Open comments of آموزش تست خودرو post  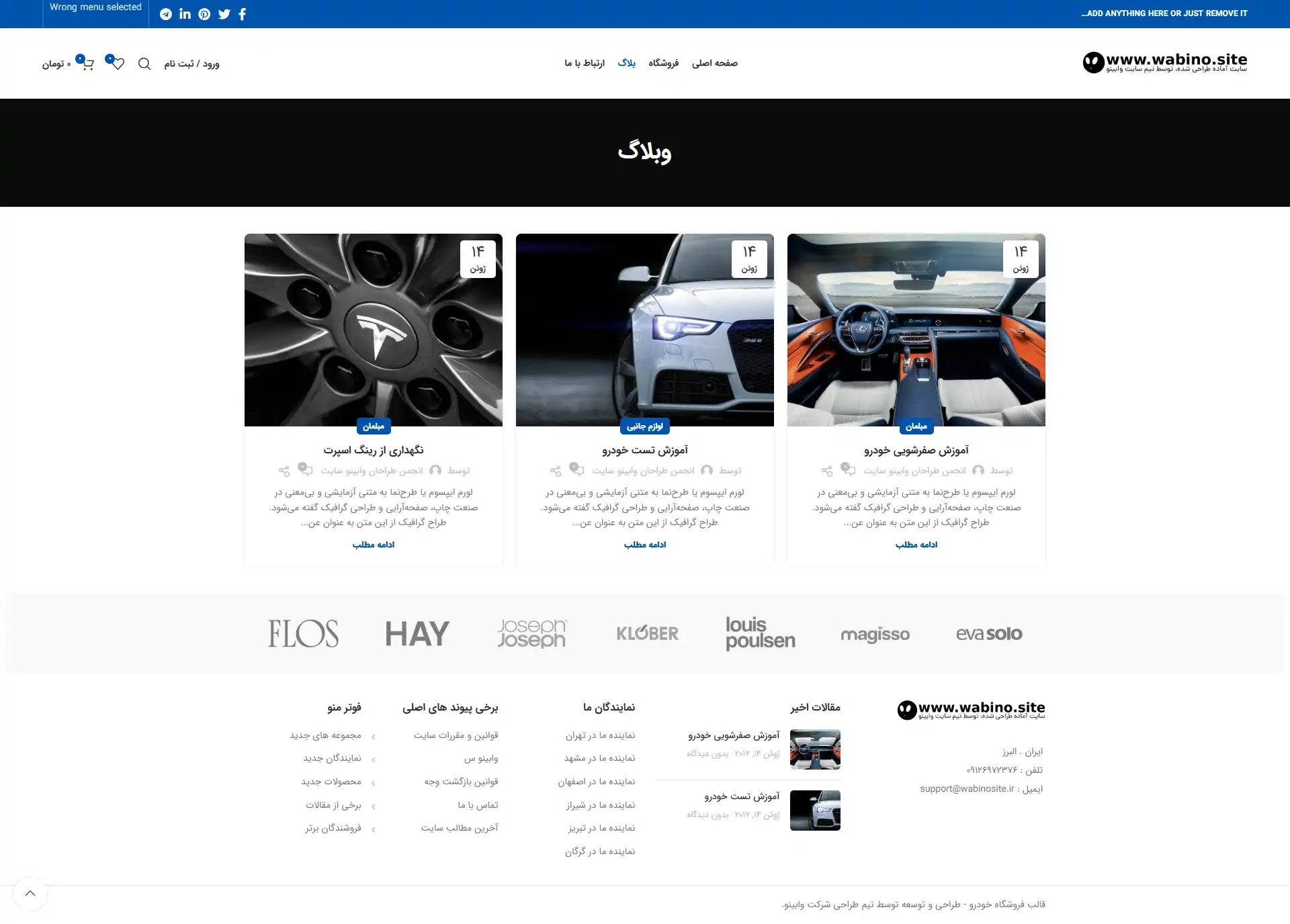[x=577, y=469]
